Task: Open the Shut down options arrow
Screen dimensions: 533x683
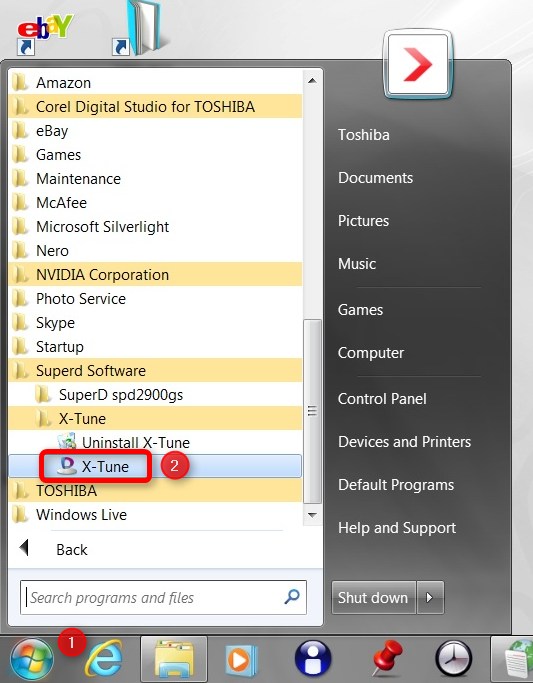Action: [x=430, y=597]
